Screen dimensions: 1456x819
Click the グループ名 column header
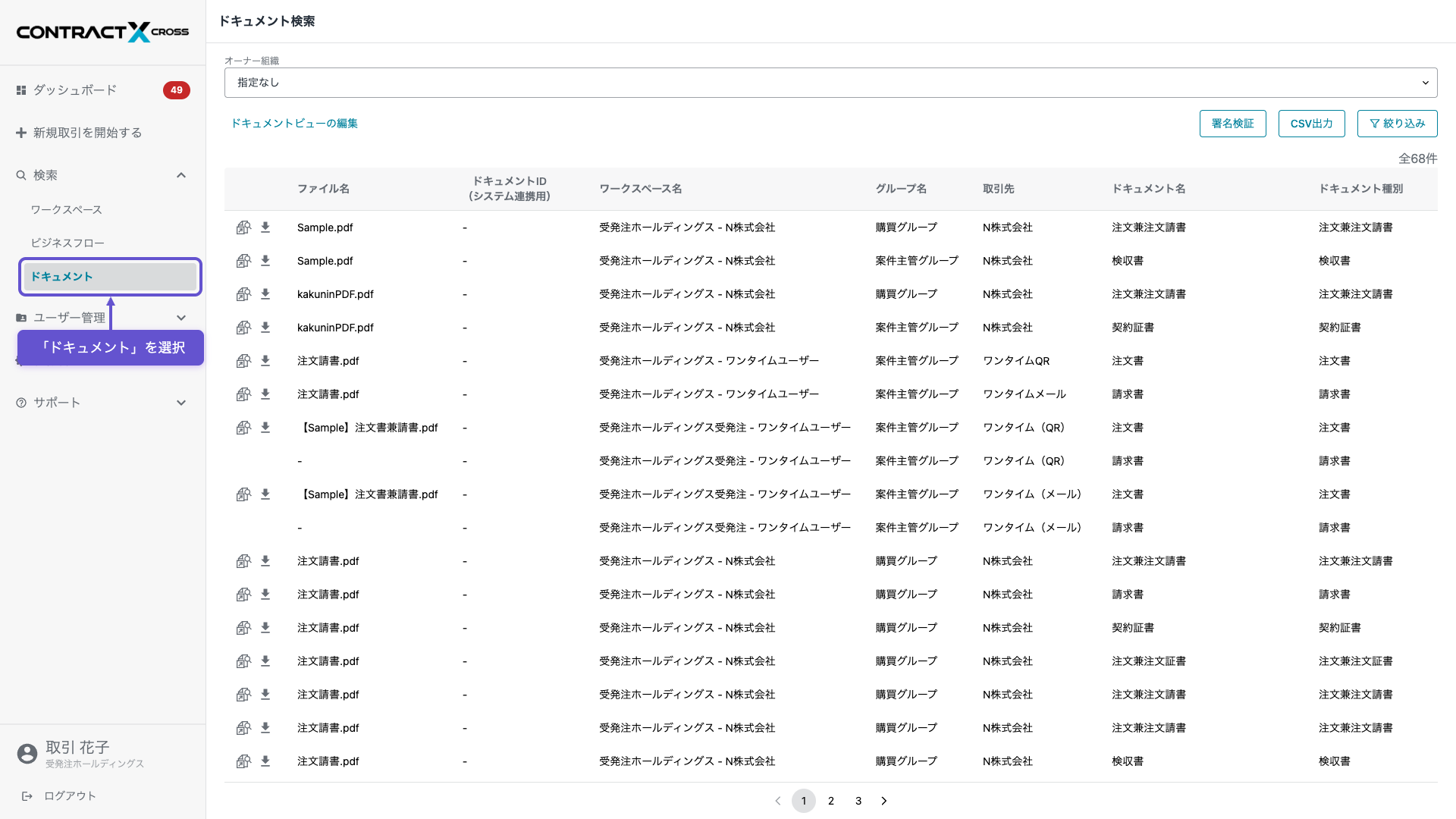pyautogui.click(x=901, y=189)
